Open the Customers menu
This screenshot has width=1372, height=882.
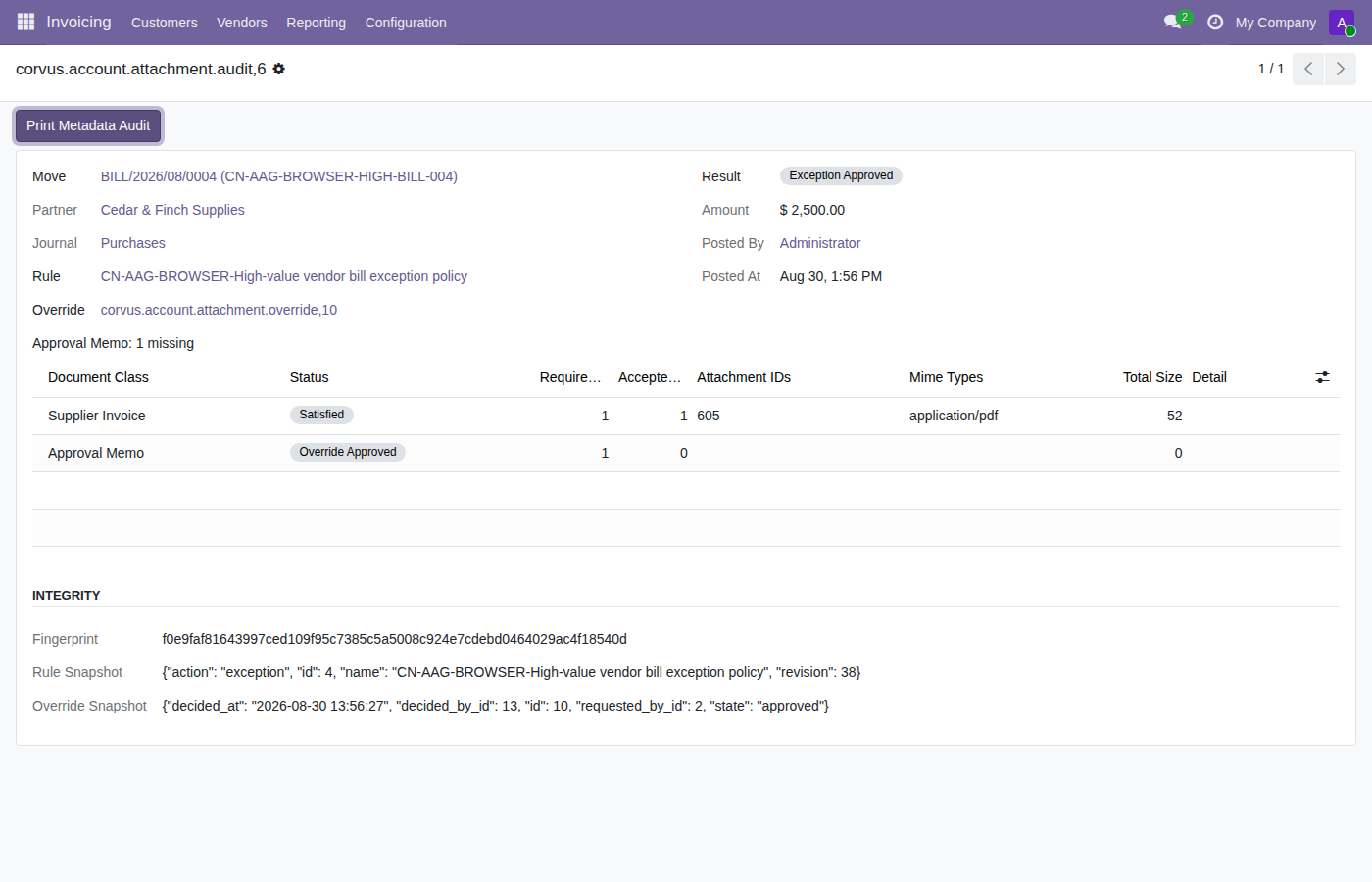165,23
